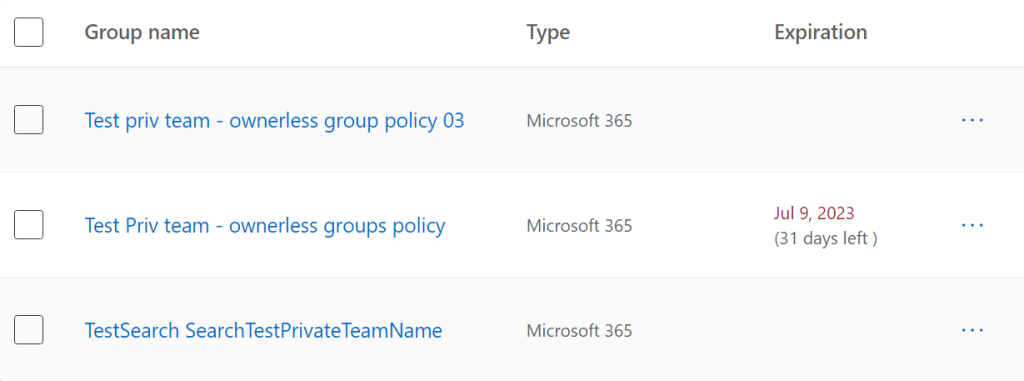The height and width of the screenshot is (381, 1024).
Task: Open Test Priv team - ownerless groups policy
Action: (x=265, y=226)
